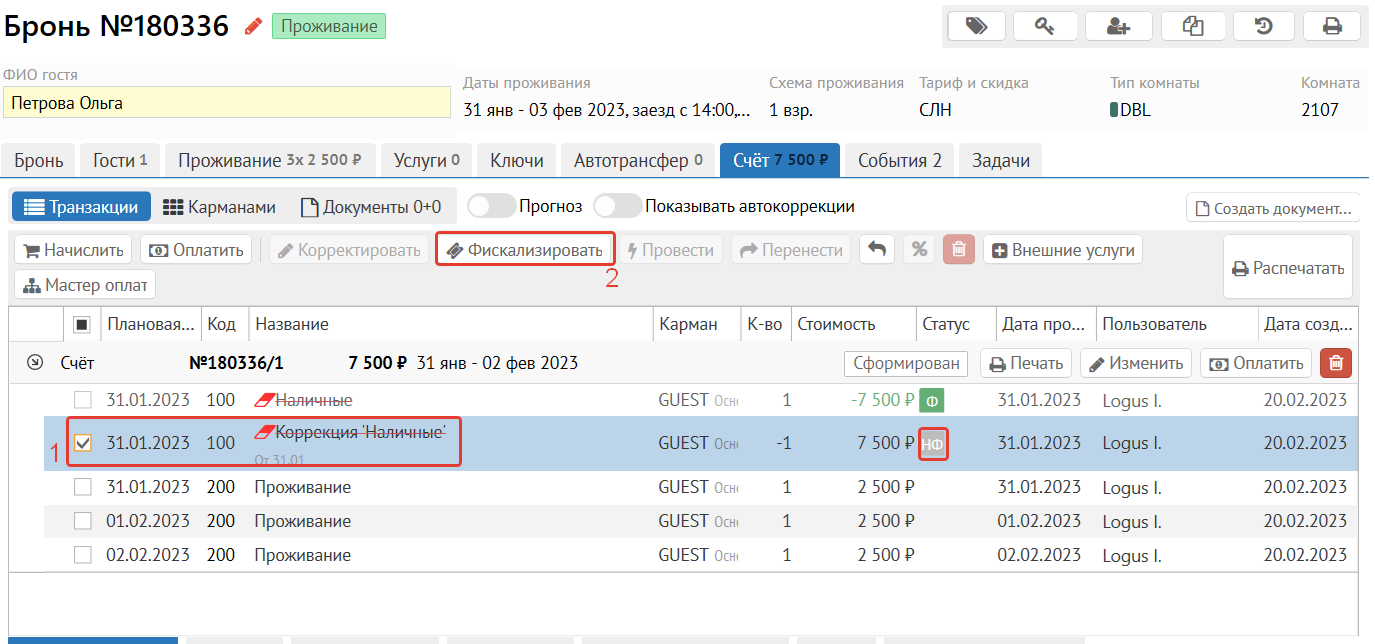This screenshot has width=1375, height=644.
Task: Click the pencil icon next to booking number
Action: pyautogui.click(x=254, y=26)
